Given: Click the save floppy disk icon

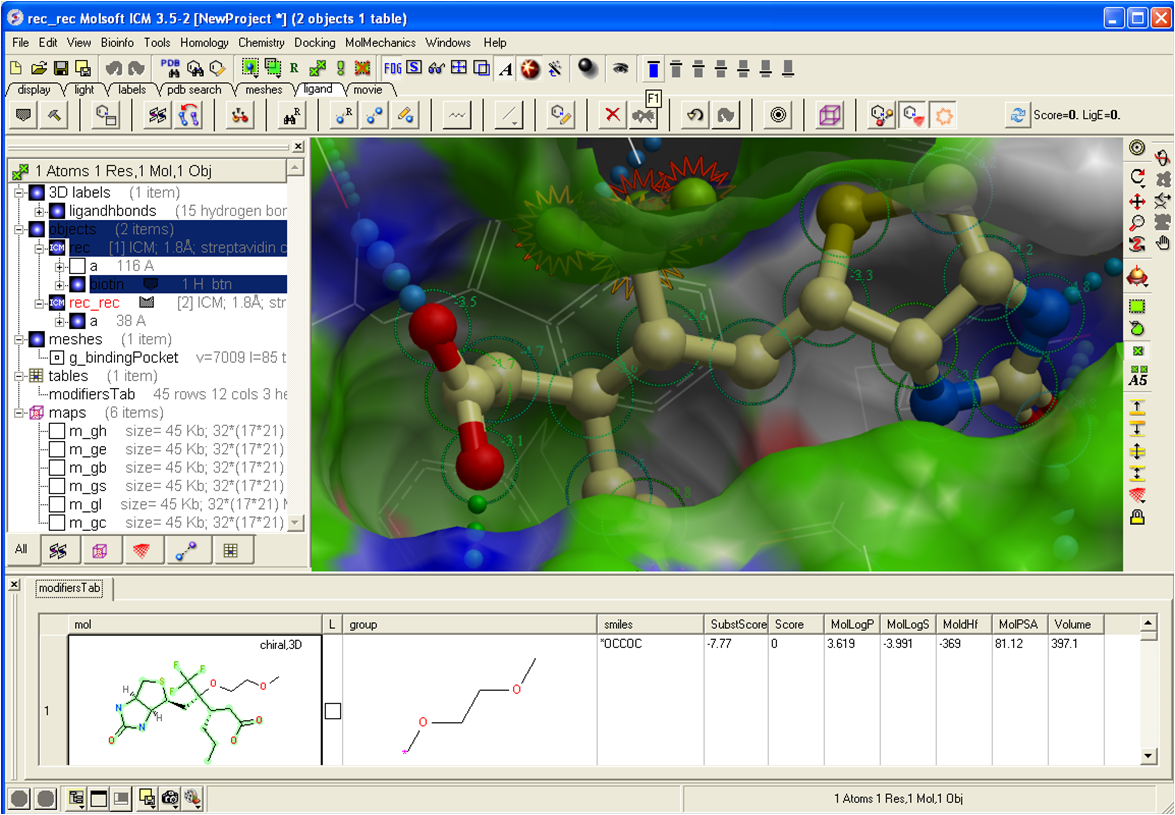Looking at the screenshot, I should click(x=61, y=68).
